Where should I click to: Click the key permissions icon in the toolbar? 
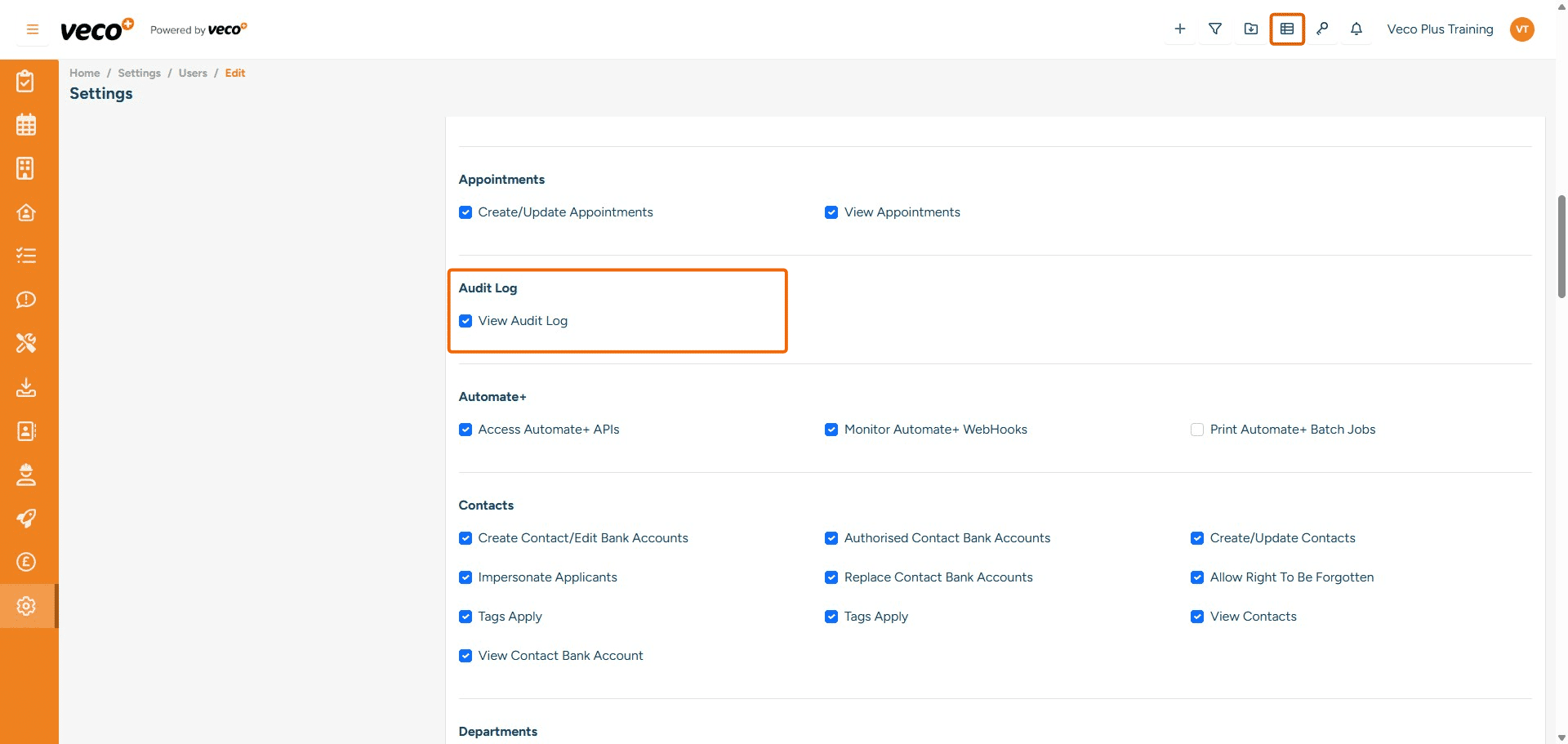click(x=1322, y=29)
